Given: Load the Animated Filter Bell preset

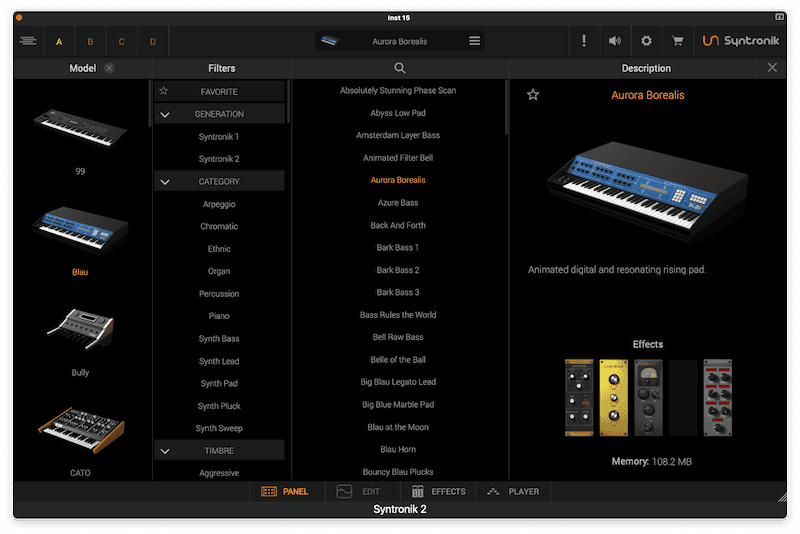Looking at the screenshot, I should (398, 158).
